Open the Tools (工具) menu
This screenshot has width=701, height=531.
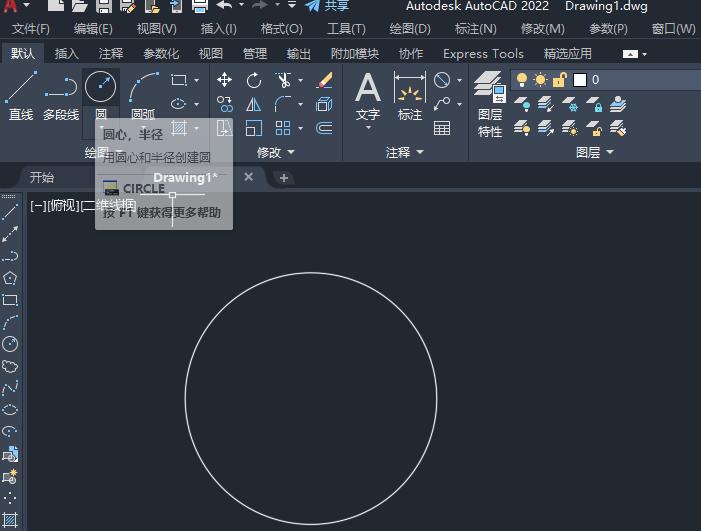point(346,29)
